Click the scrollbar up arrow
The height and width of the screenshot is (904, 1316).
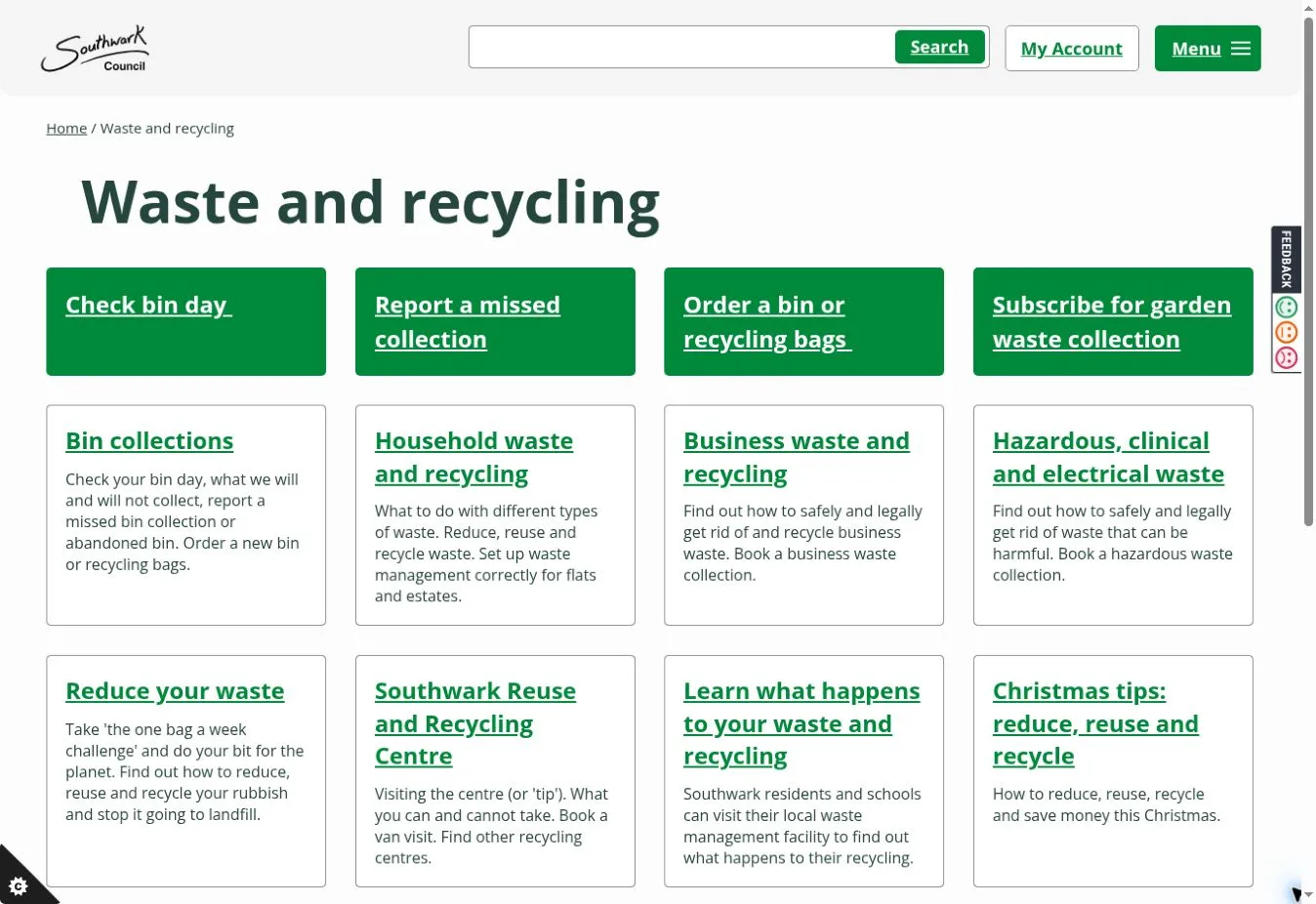(x=1308, y=8)
